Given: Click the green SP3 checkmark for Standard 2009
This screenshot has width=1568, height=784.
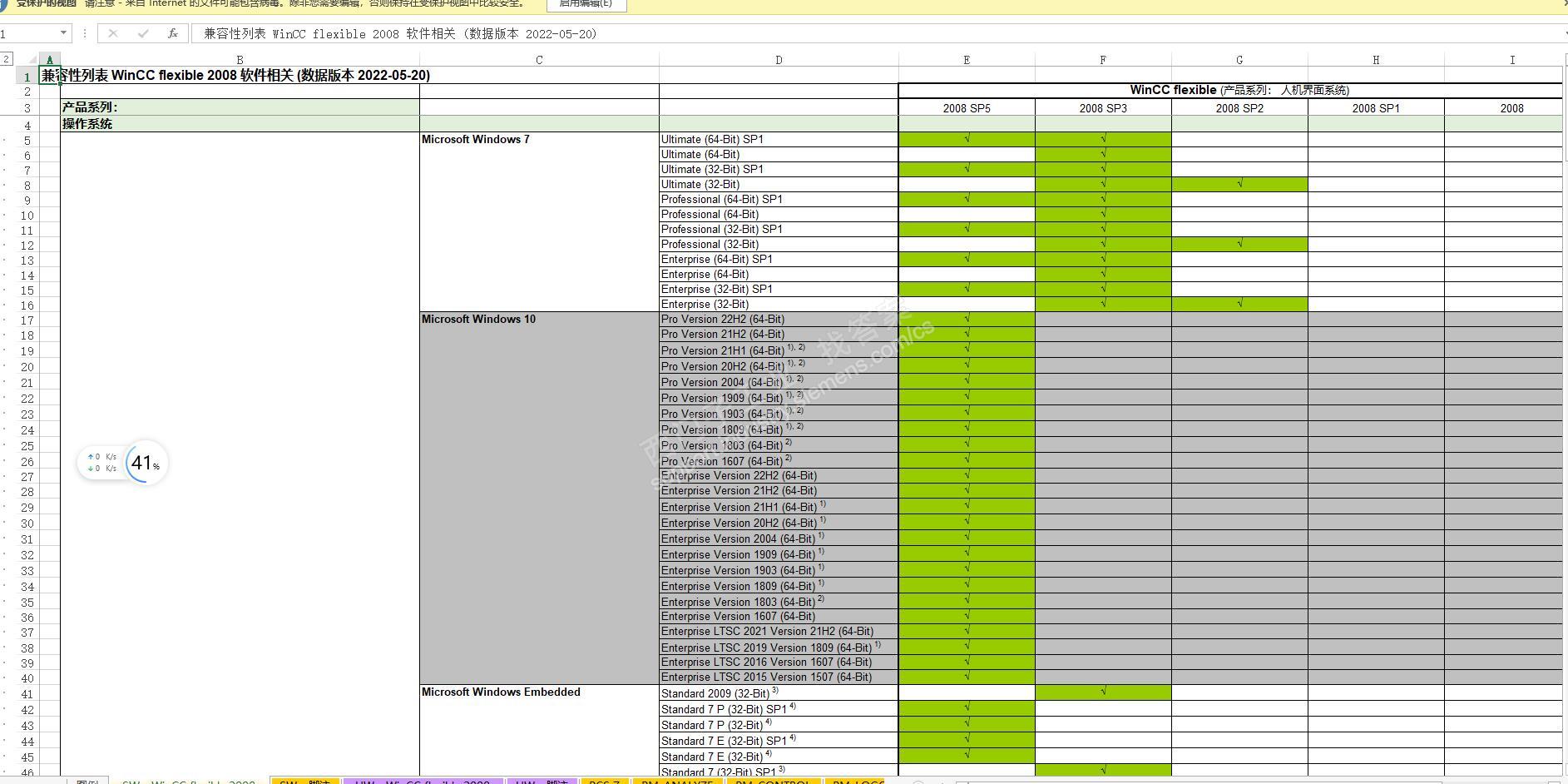Looking at the screenshot, I should 1103,692.
